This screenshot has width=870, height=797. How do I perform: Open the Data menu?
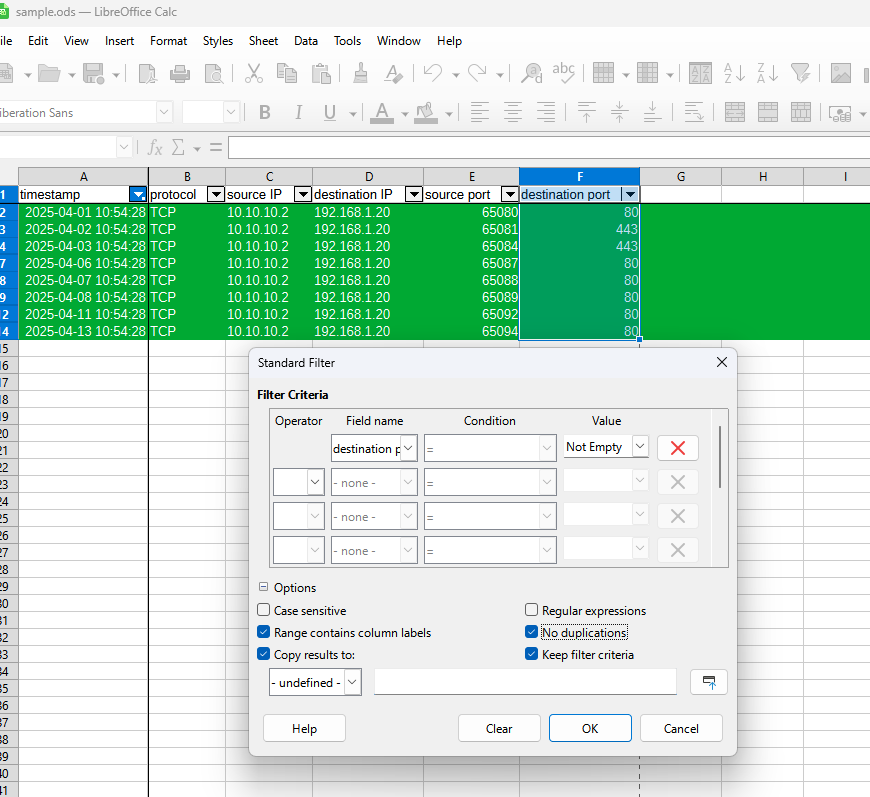tap(306, 41)
